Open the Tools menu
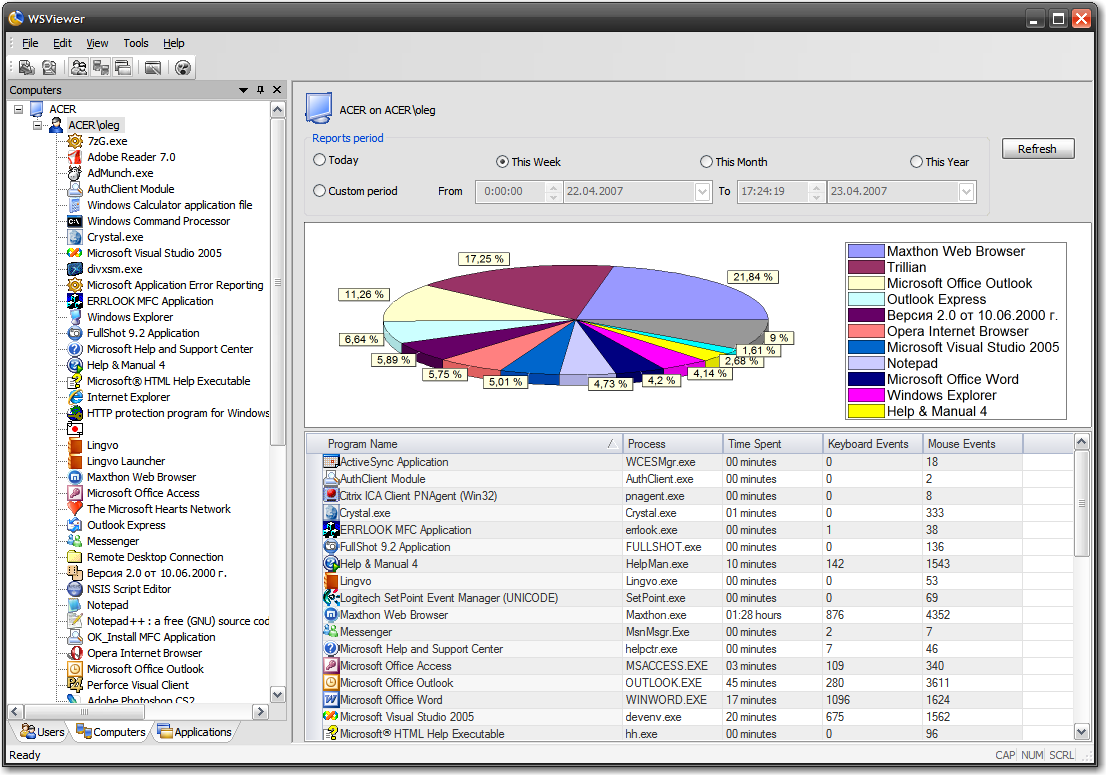 click(x=136, y=43)
